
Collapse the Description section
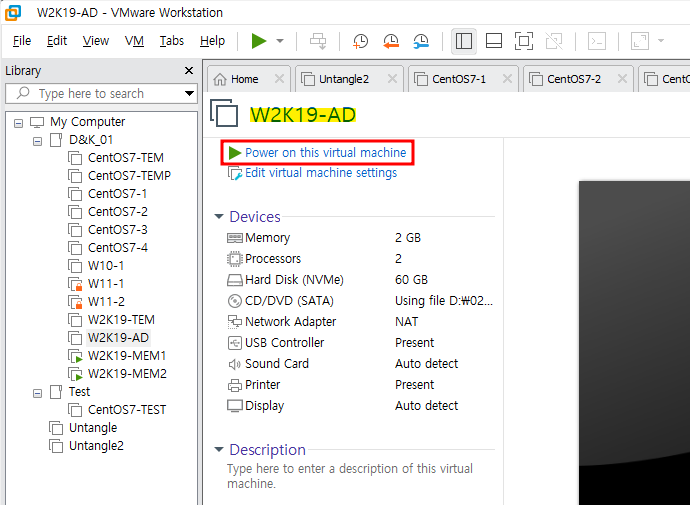point(219,450)
